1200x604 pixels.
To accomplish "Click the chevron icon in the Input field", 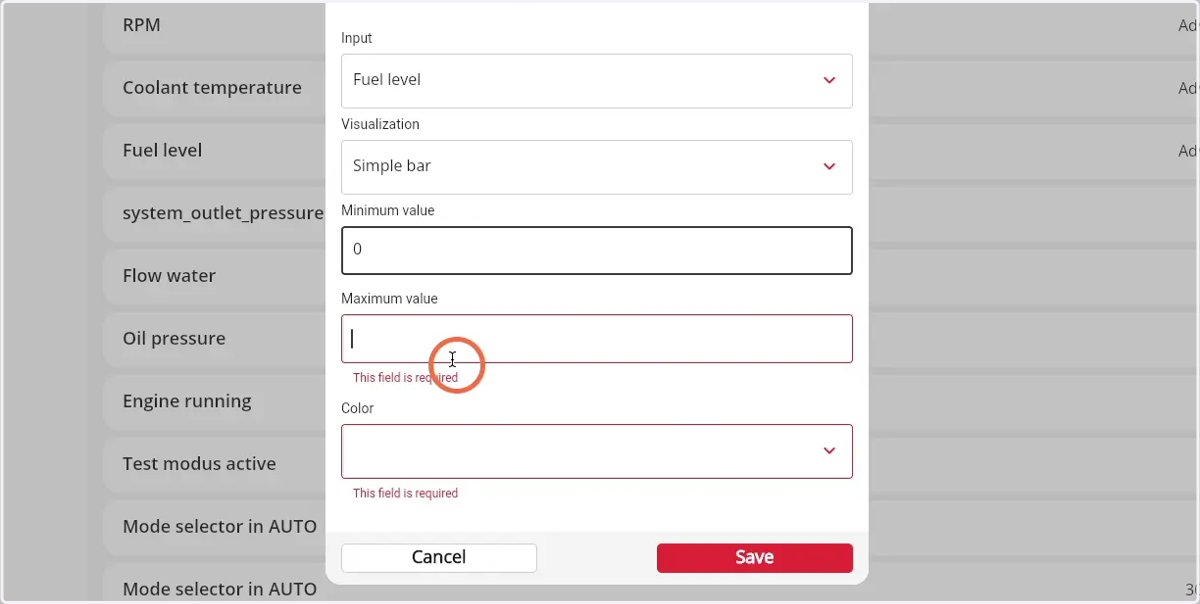I will (829, 80).
